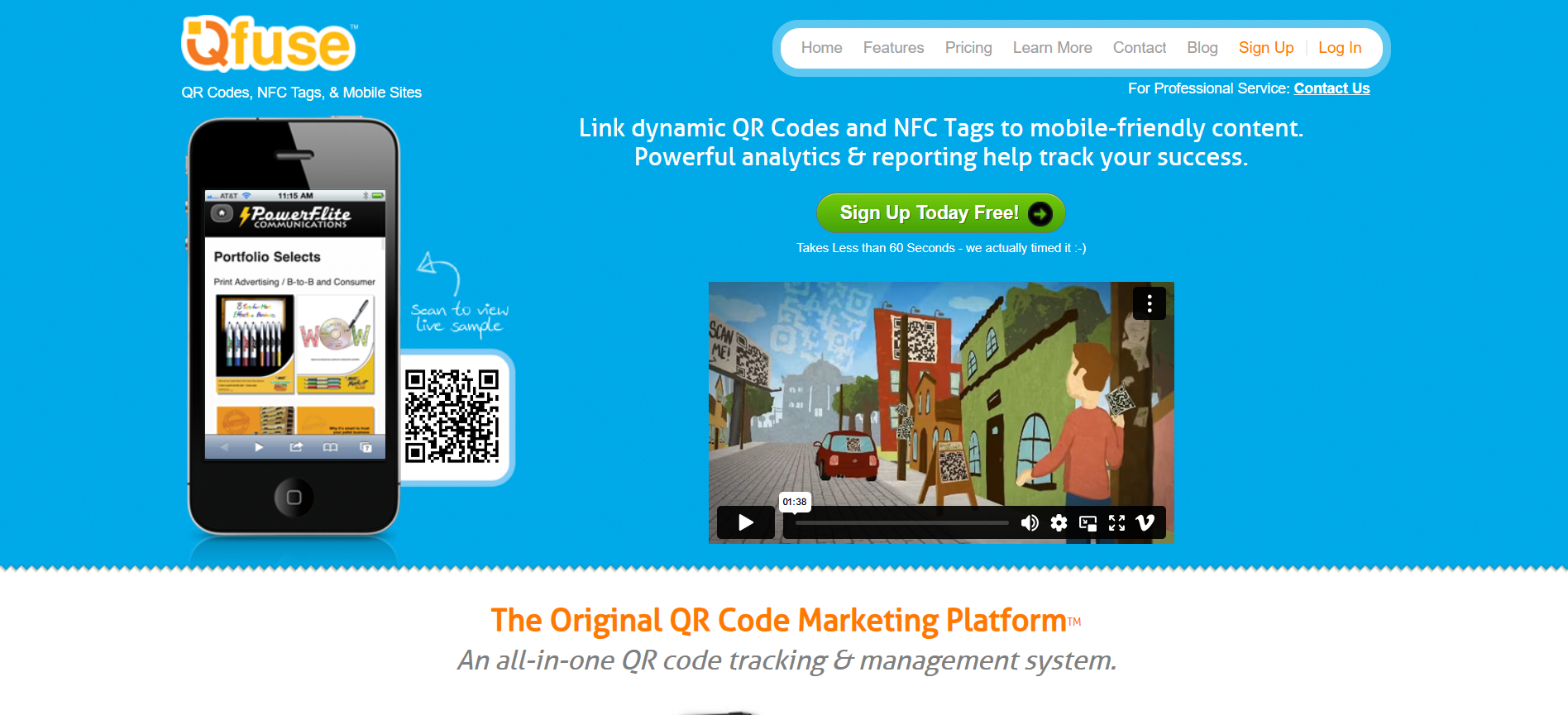Click 'Link dynamic QR Codes and NFC Tags' headline
The height and width of the screenshot is (715, 1568).
click(941, 128)
